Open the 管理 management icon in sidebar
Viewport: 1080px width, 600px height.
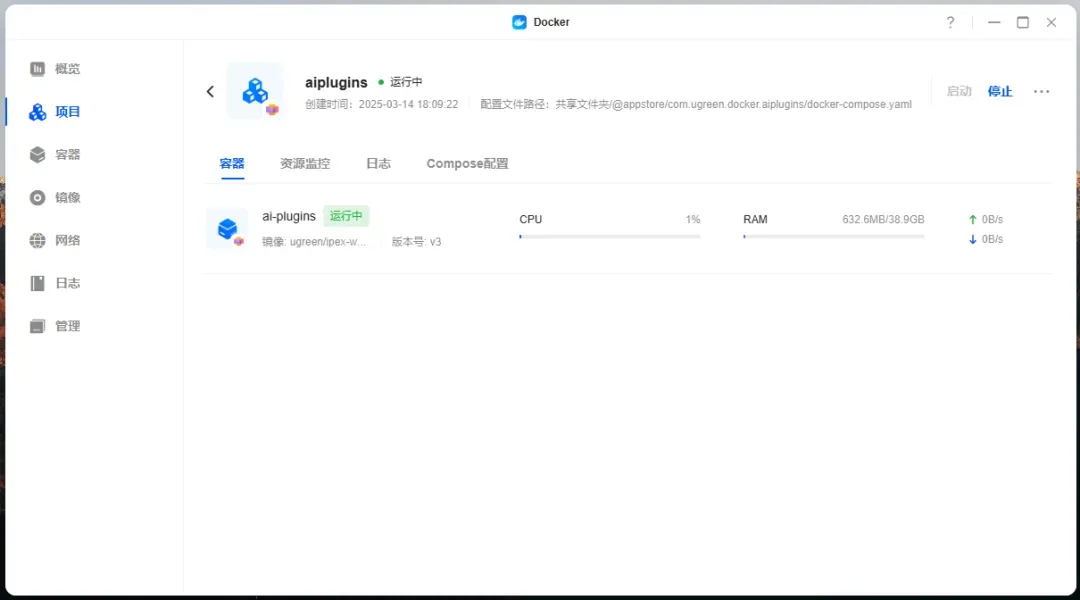(37, 327)
